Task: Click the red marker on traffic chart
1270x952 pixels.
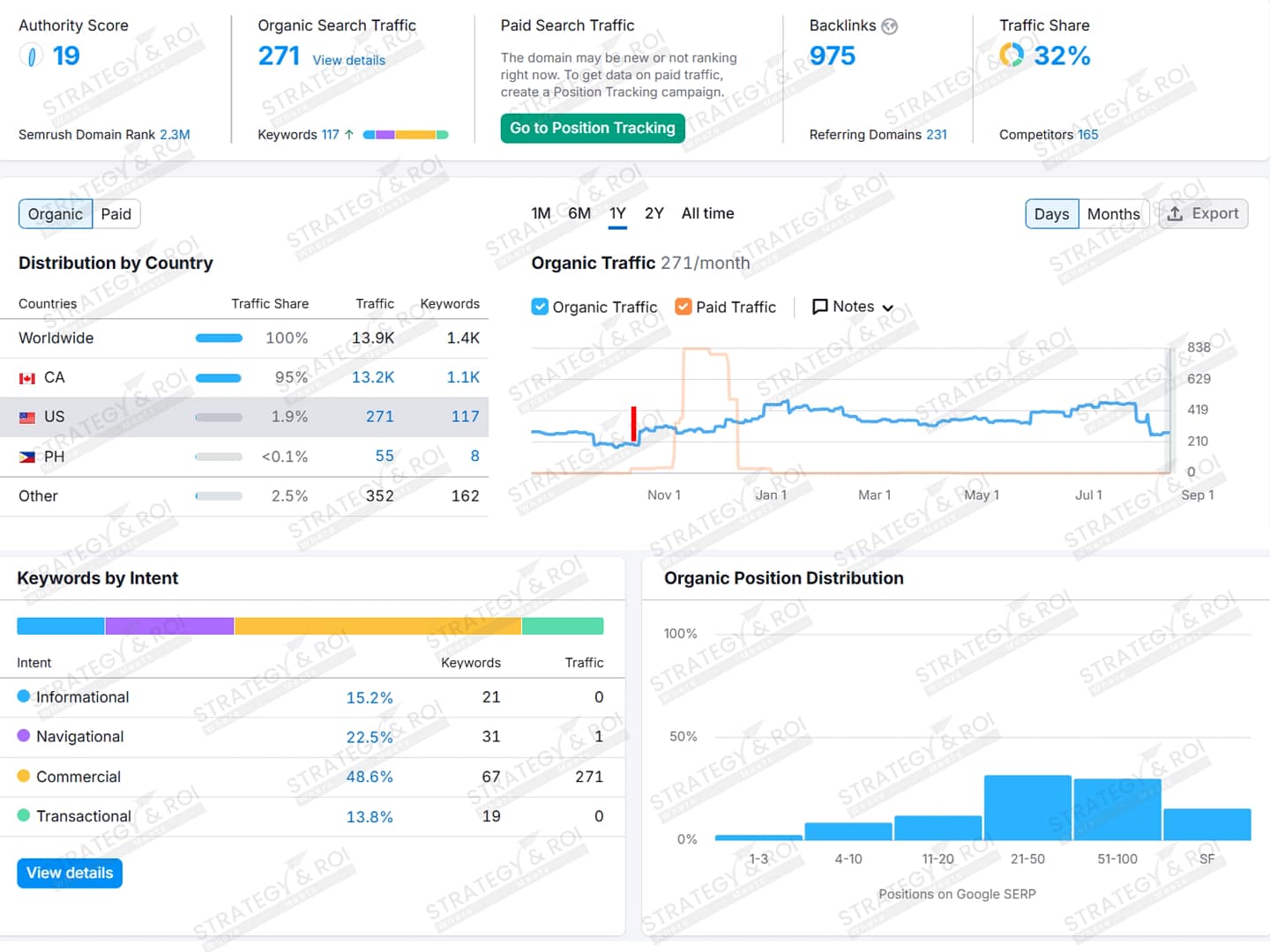Action: click(633, 424)
